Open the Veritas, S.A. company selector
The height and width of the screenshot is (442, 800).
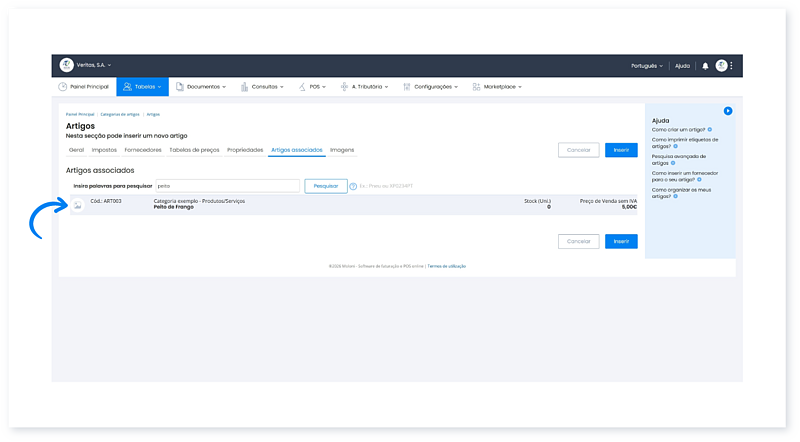[94, 65]
